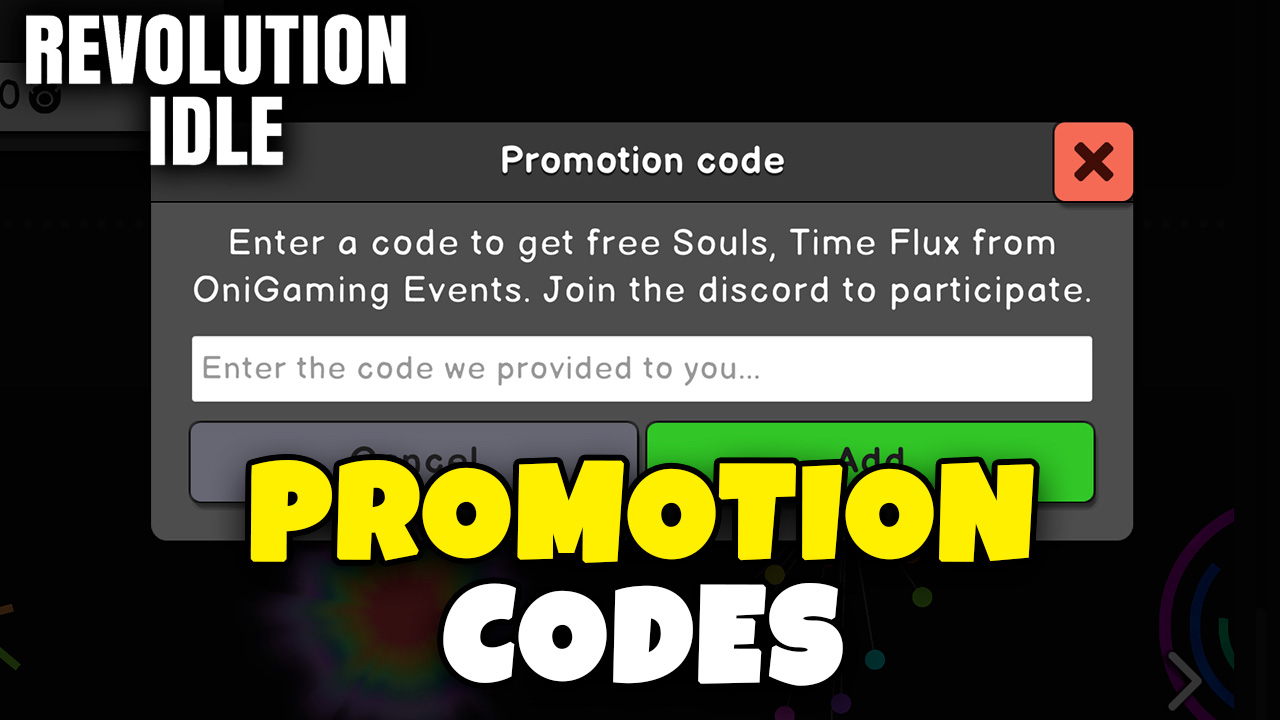Click the gray Cancel button
This screenshot has height=720, width=1280.
413,461
